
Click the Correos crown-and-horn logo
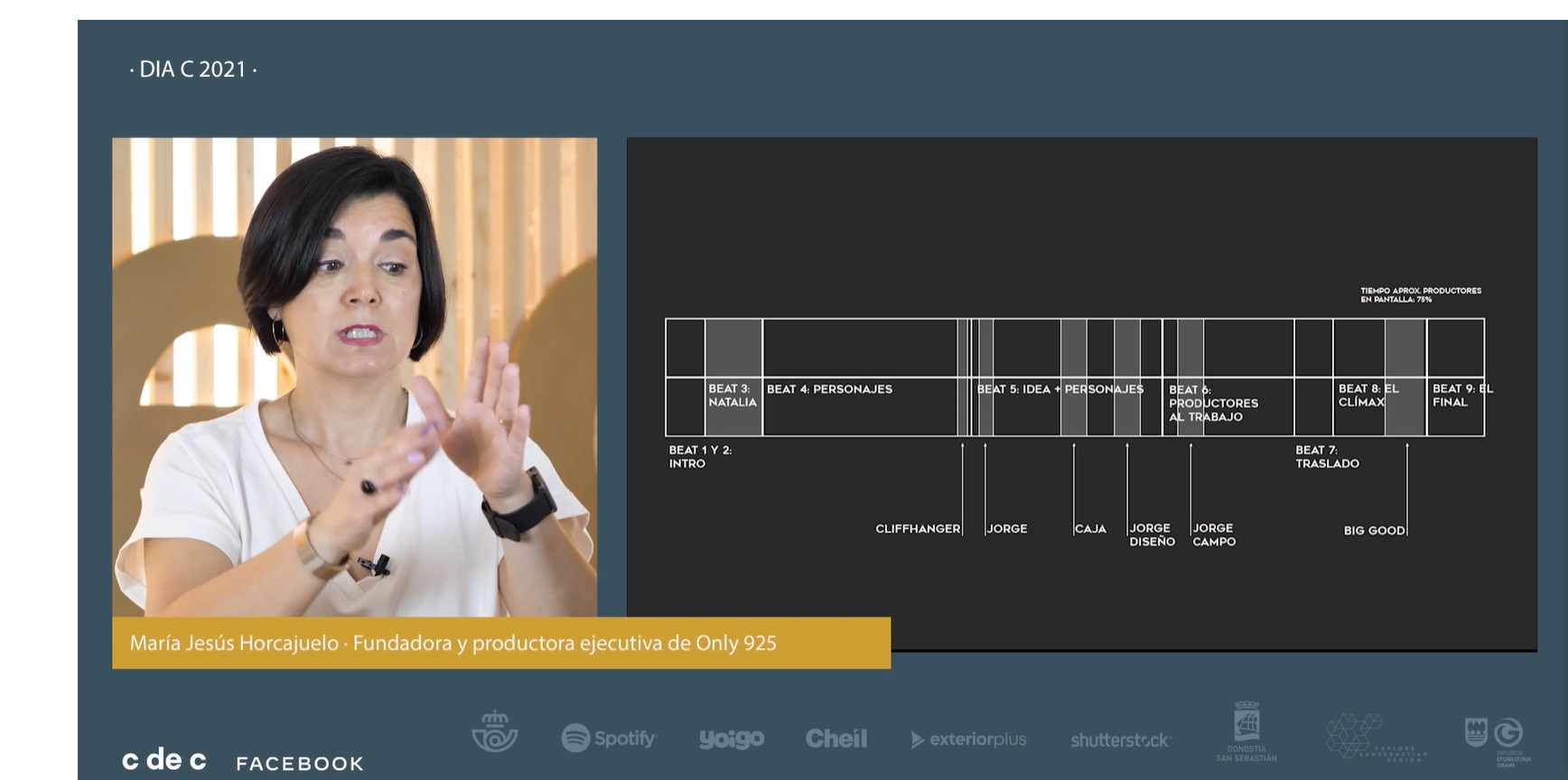(x=495, y=731)
